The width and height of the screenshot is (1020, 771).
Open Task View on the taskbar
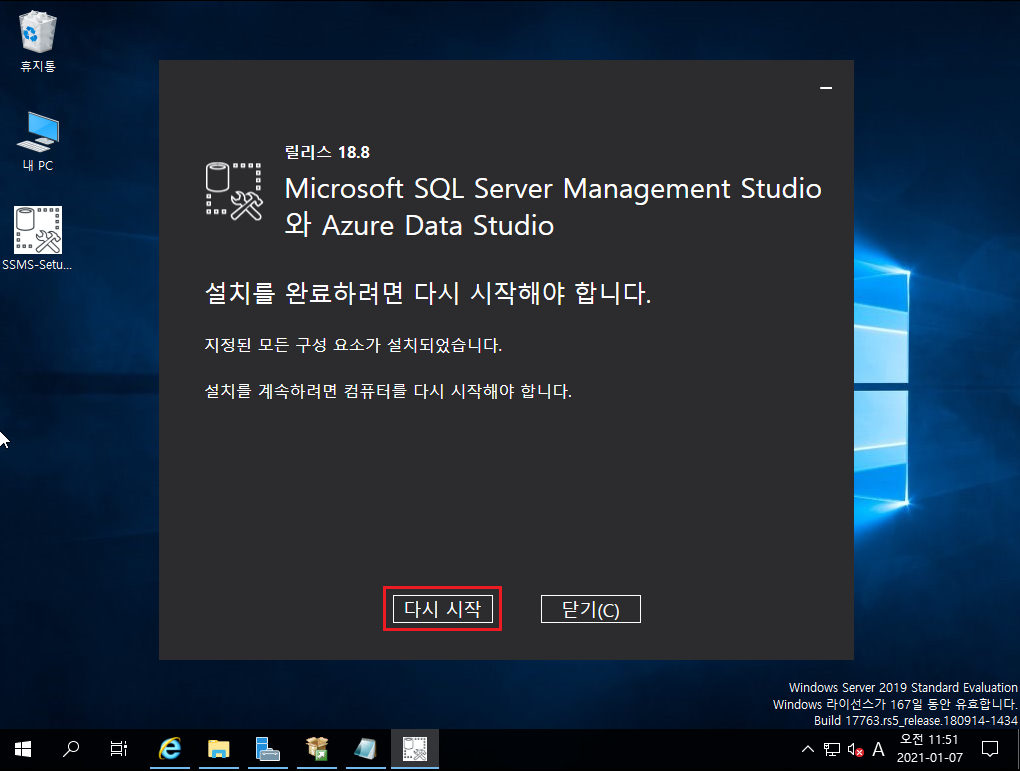[119, 750]
